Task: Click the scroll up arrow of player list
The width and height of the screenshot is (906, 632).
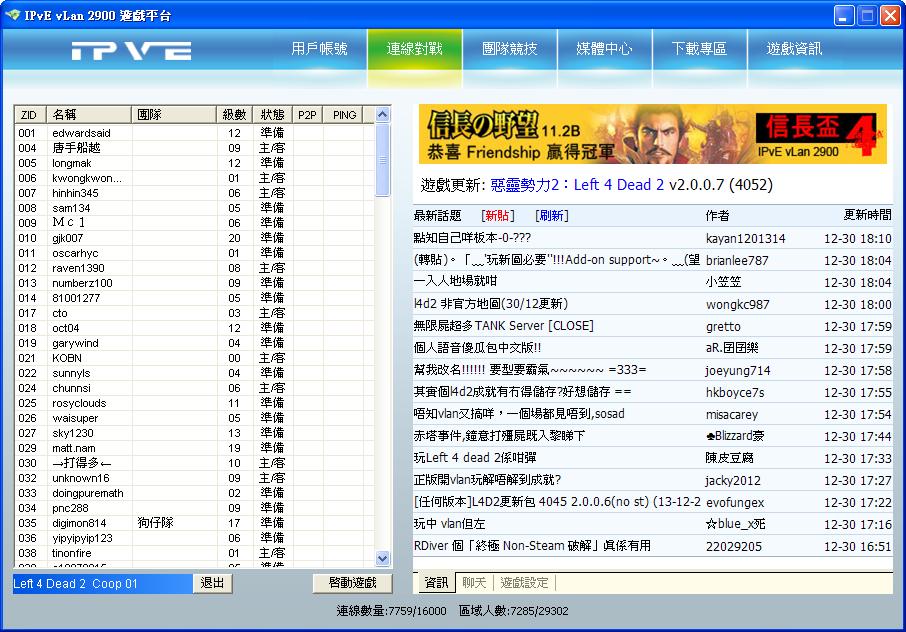Action: click(382, 116)
